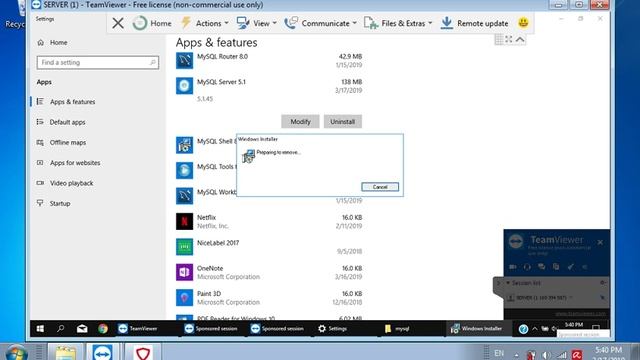The height and width of the screenshot is (360, 640).
Task: Click the grid icon under the toolbar
Action: pyautogui.click(x=499, y=39)
